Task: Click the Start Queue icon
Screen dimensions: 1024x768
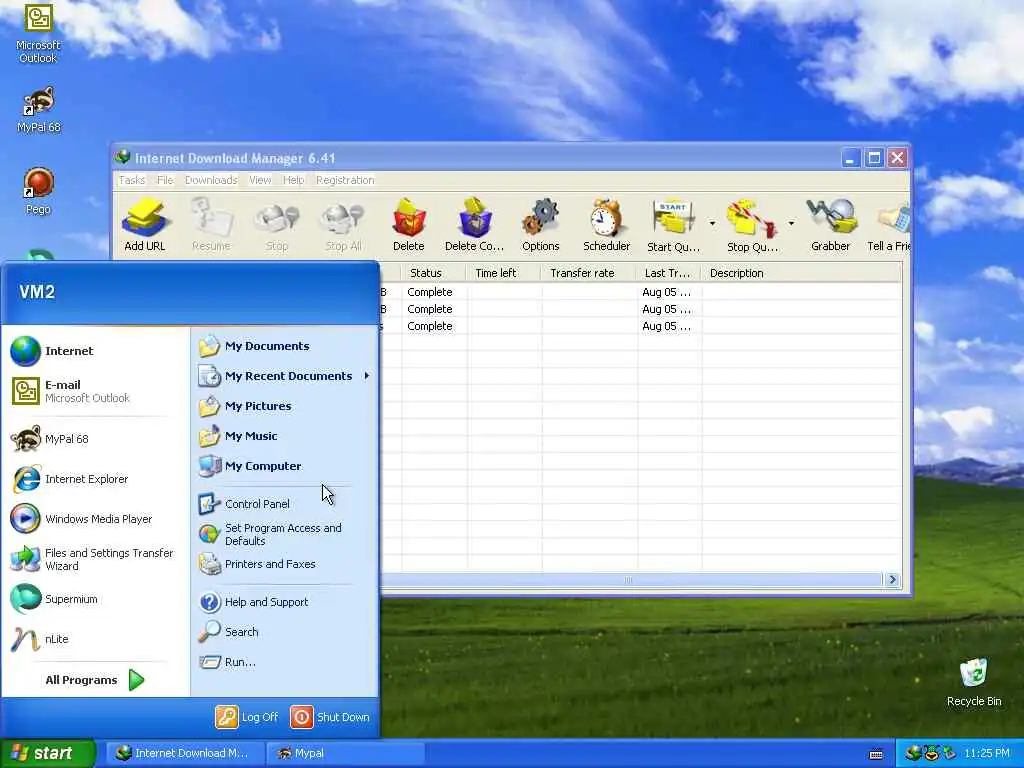Action: click(673, 225)
